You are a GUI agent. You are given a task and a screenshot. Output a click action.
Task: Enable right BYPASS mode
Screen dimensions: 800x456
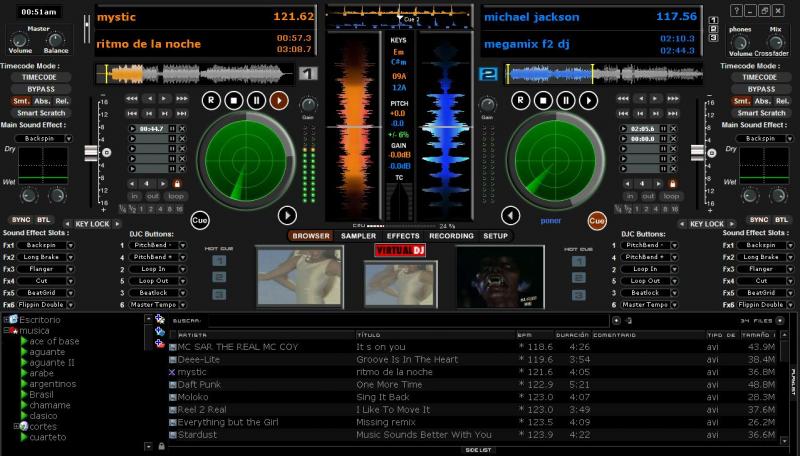761,89
